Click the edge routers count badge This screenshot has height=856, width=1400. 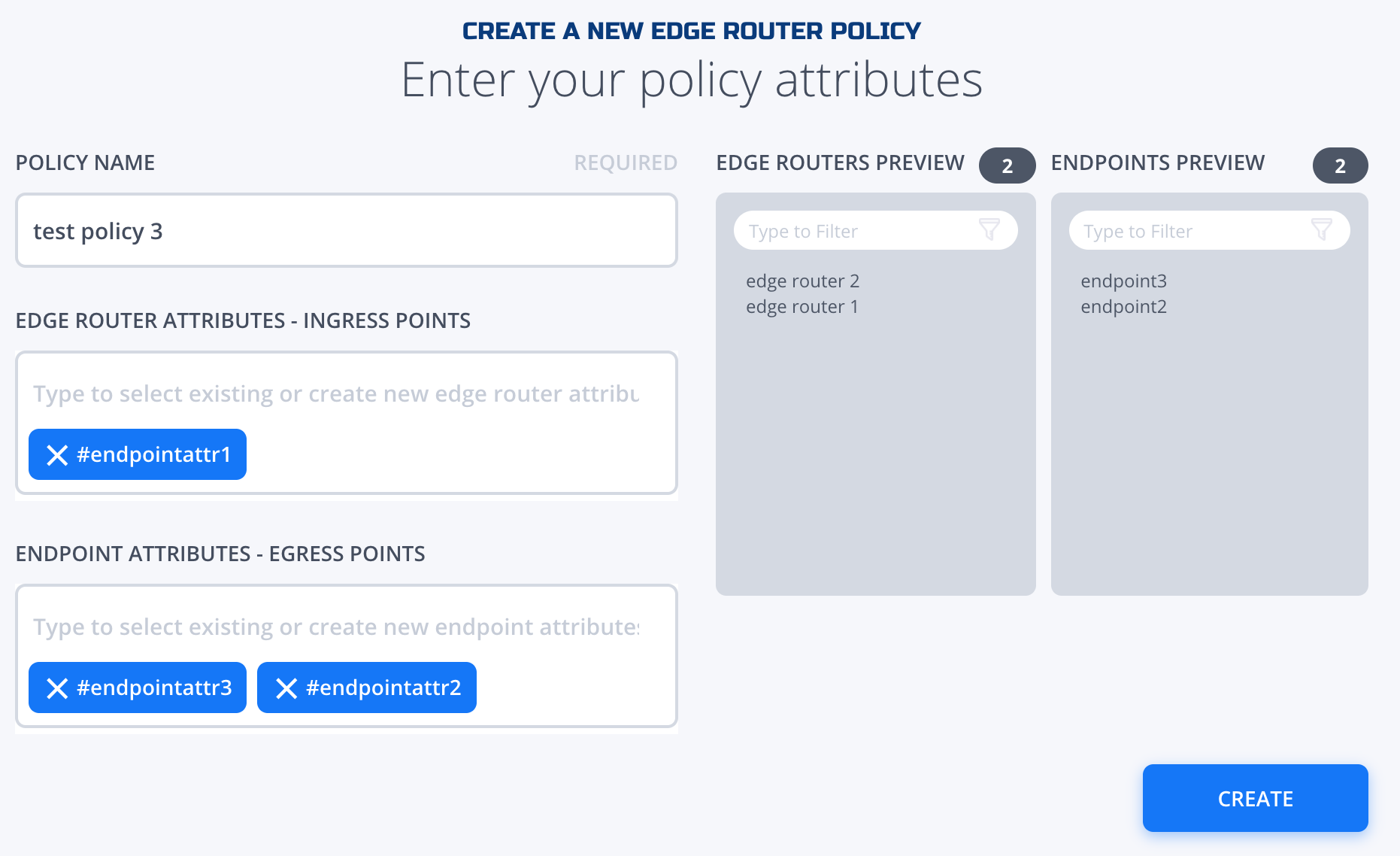pyautogui.click(x=1008, y=165)
